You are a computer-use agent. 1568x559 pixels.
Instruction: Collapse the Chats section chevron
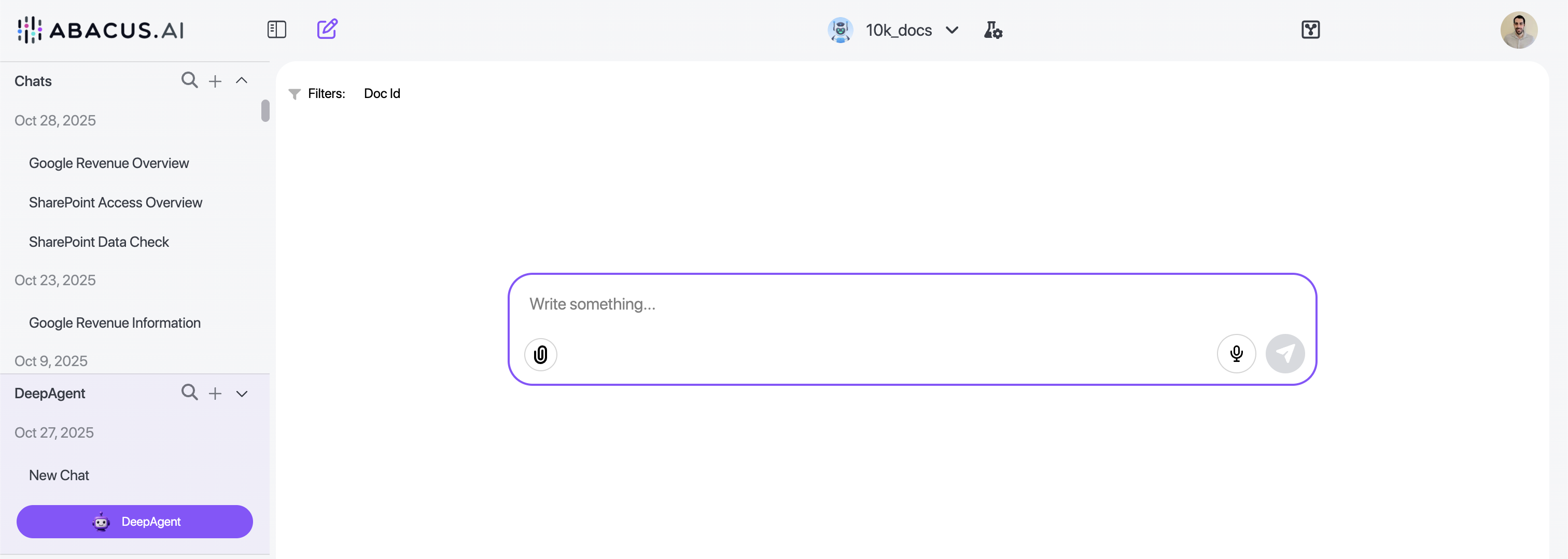coord(242,80)
